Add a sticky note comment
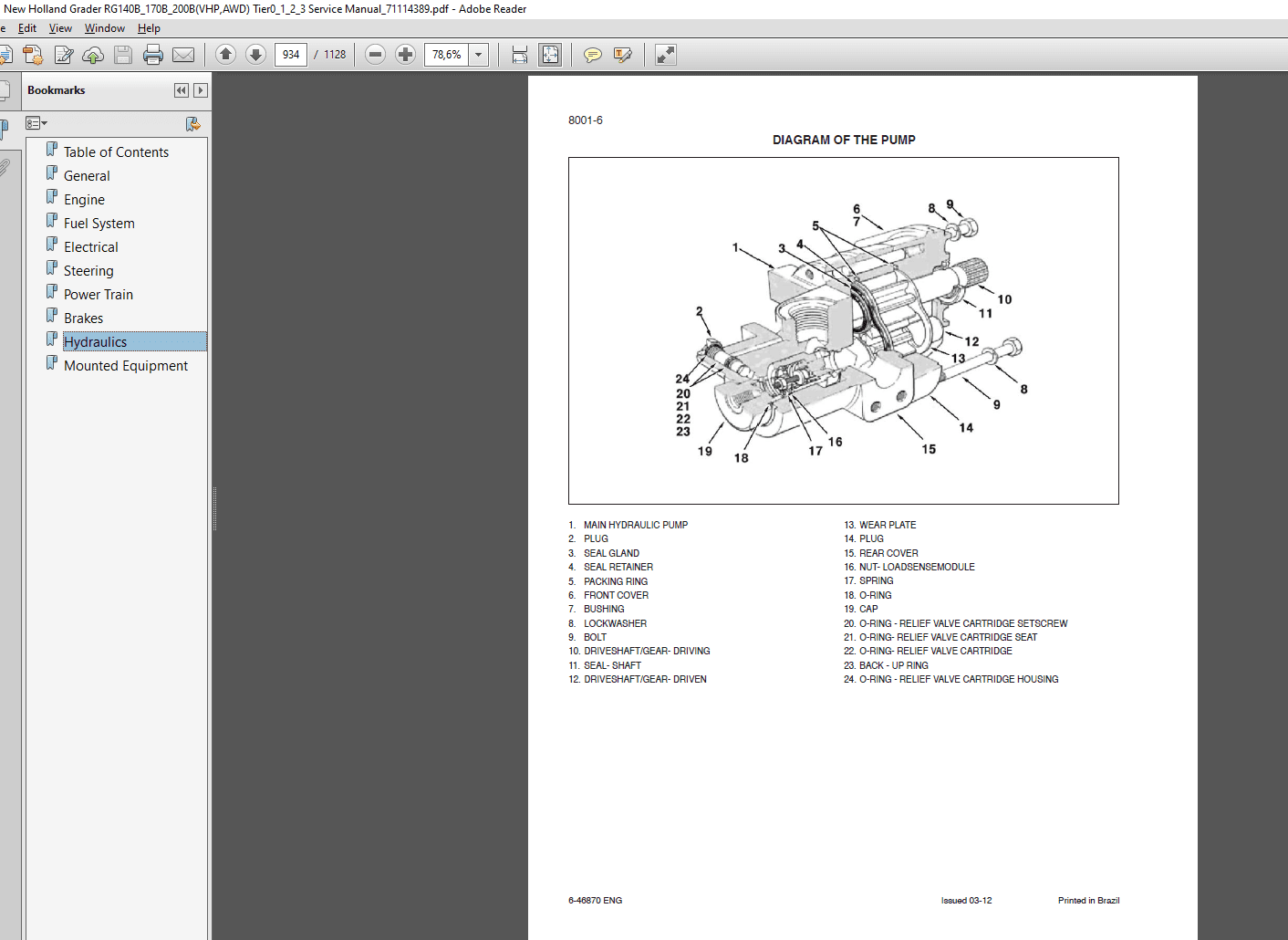Screen dimensions: 1288x940 pyautogui.click(x=592, y=55)
